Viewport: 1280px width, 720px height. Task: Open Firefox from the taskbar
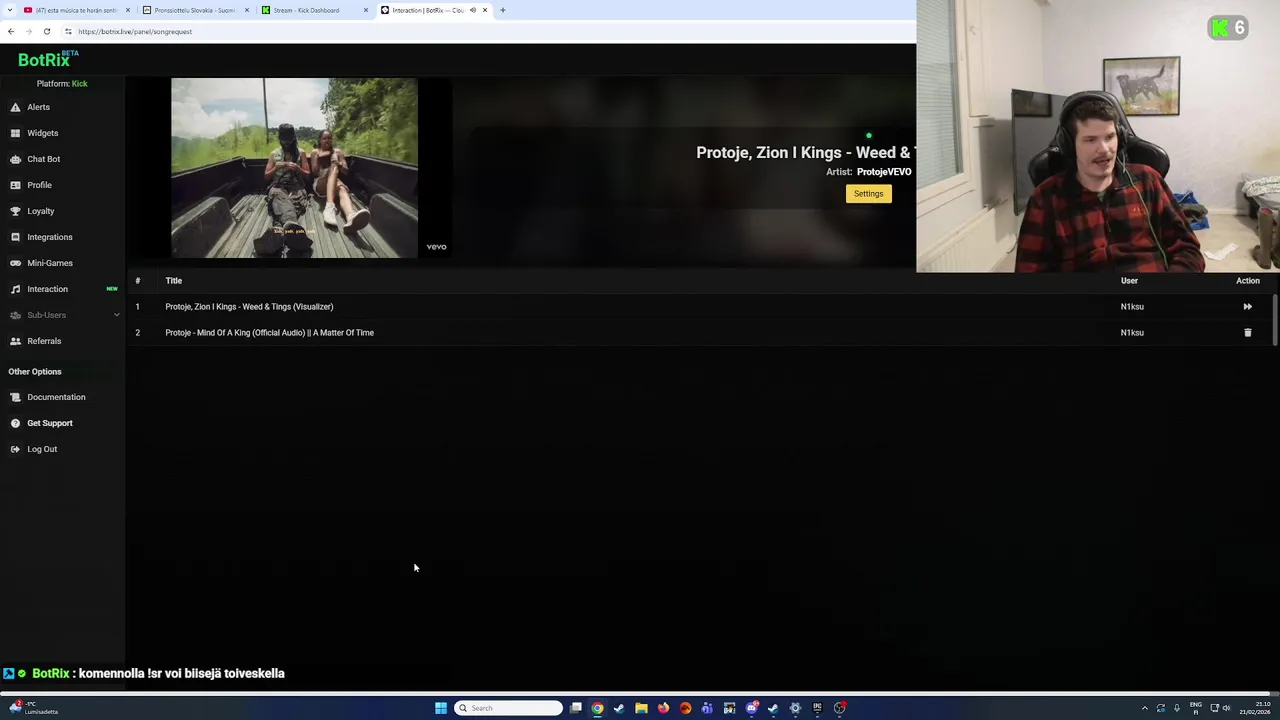pos(663,708)
